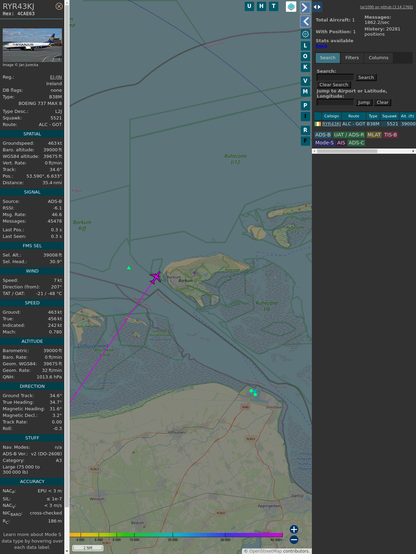This screenshot has width=416, height=554.
Task: Click the green triangle marker on the map
Action: [129, 268]
